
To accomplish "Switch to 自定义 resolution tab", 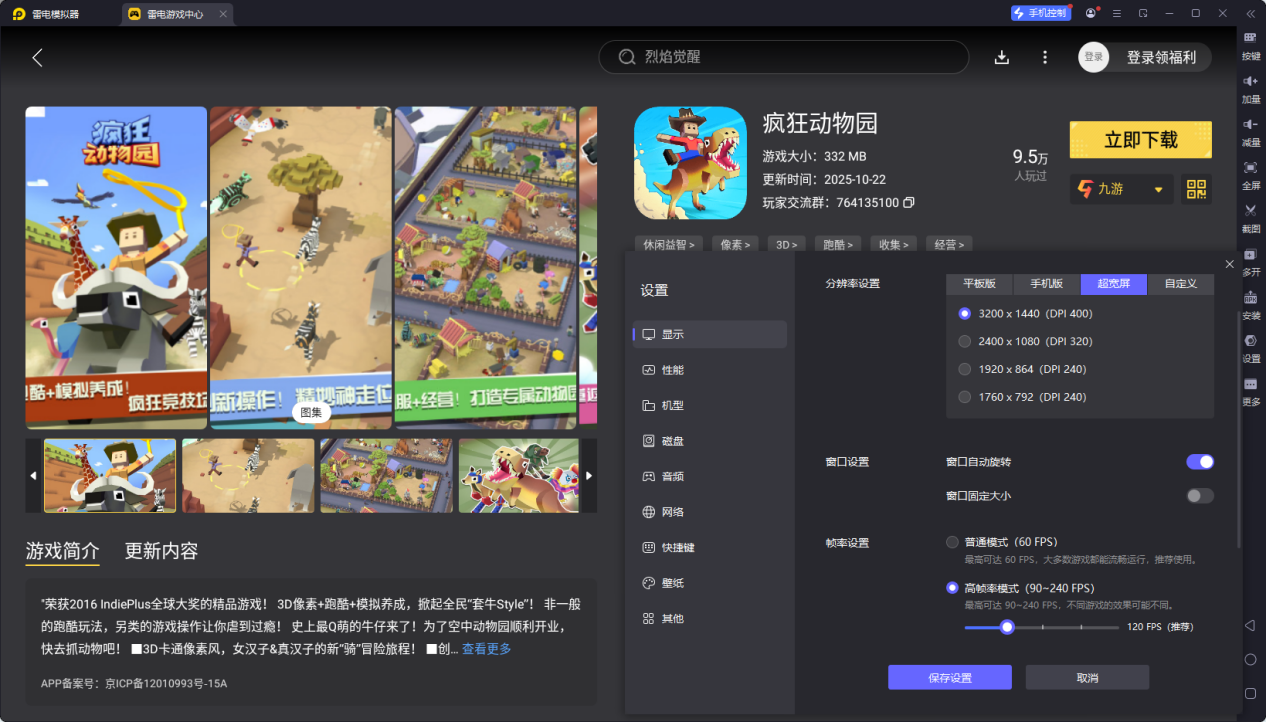I will pyautogui.click(x=1180, y=284).
